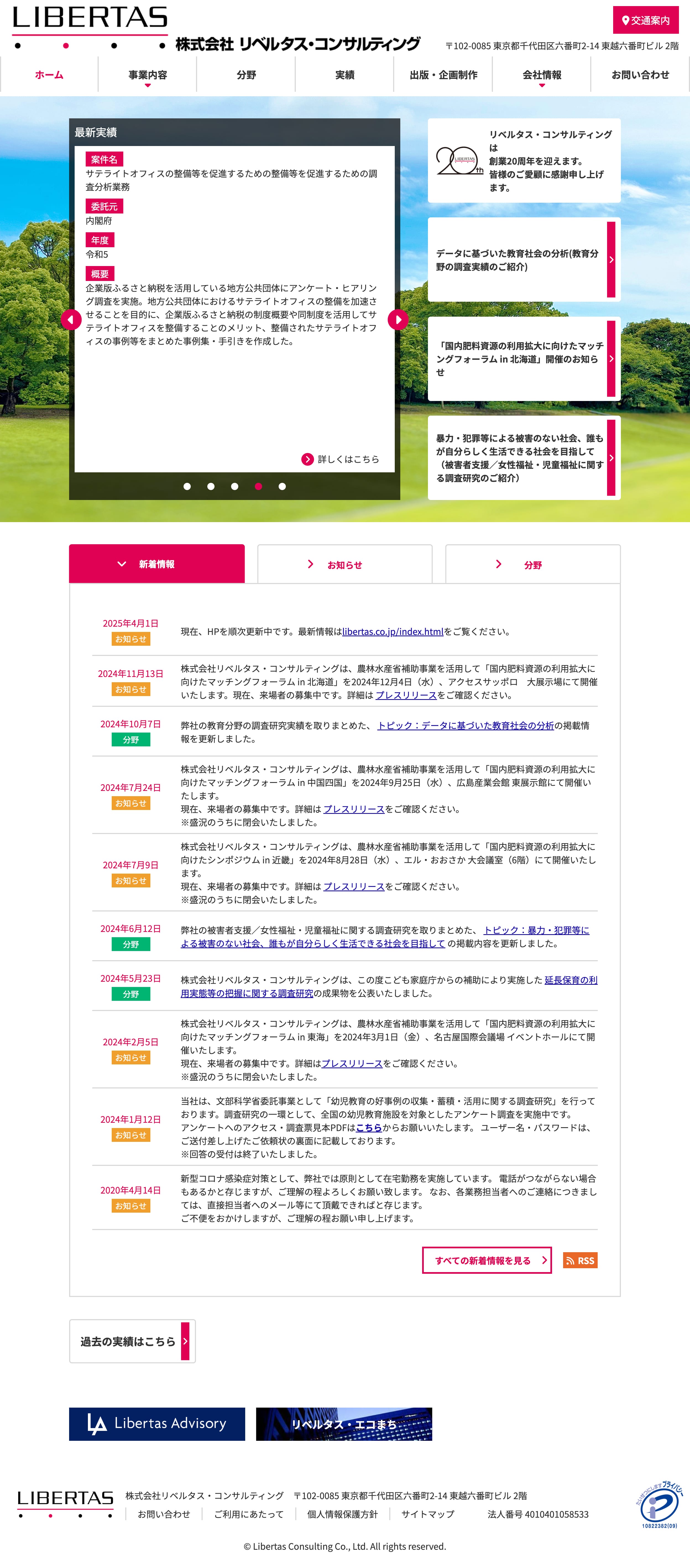
Task: Expand the 事業内容 menu dropdown
Action: pos(147,75)
